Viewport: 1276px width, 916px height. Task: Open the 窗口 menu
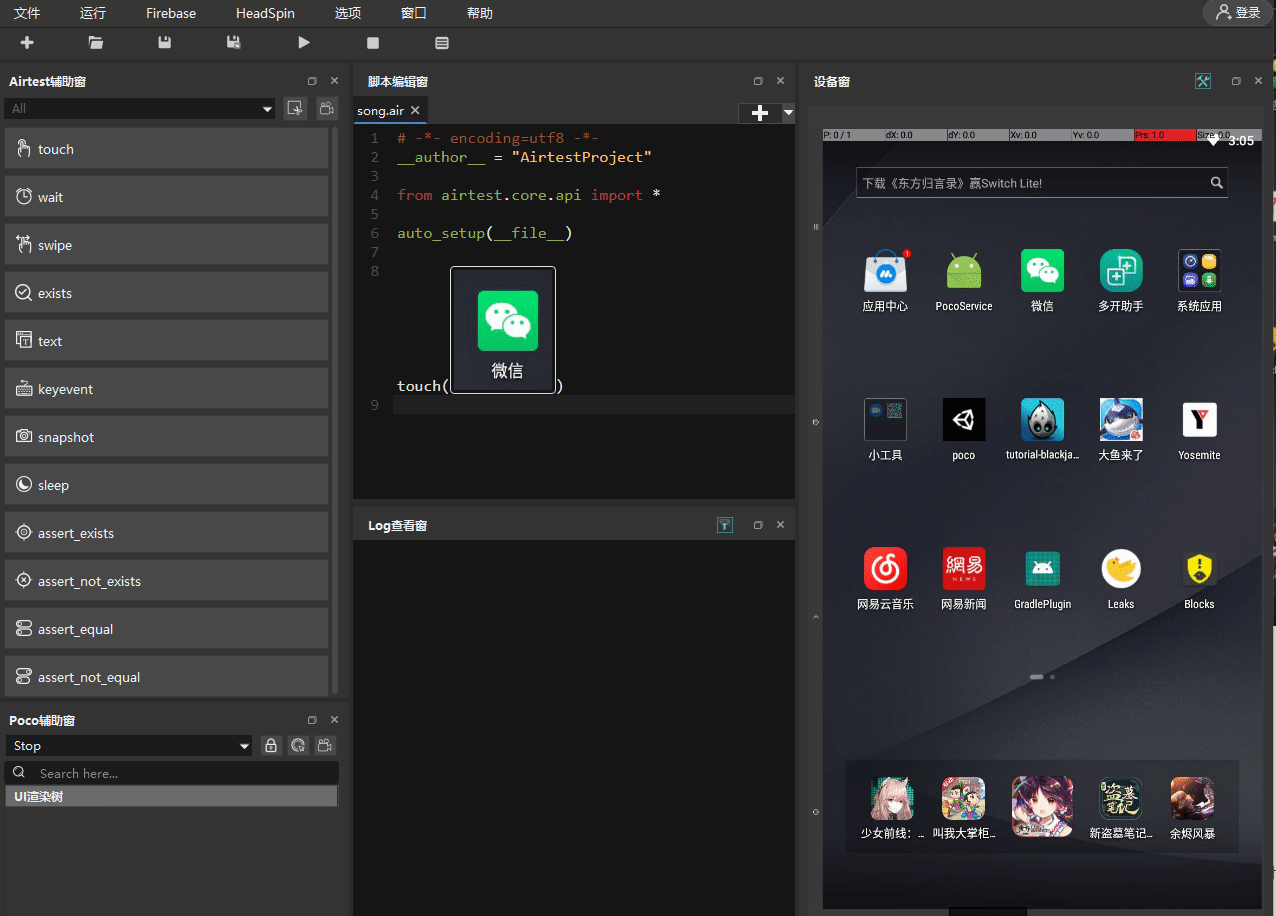point(414,13)
